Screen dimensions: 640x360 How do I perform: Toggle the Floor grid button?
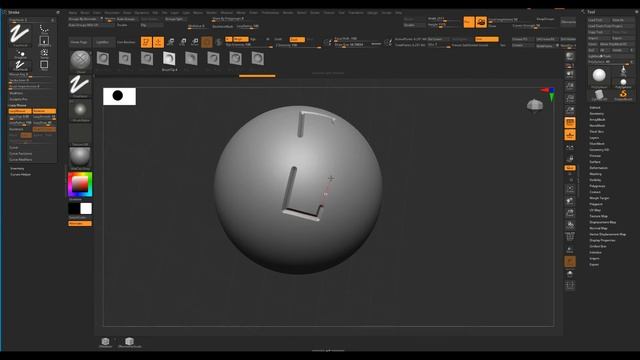(570, 135)
